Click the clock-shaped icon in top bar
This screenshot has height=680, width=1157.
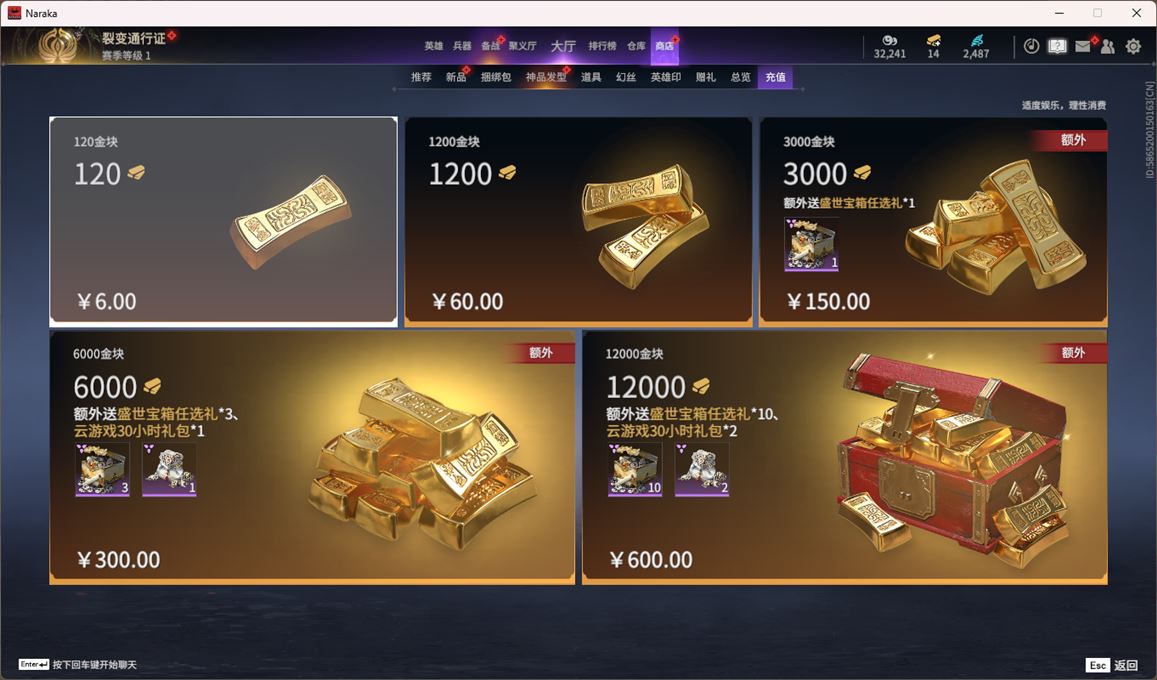[x=1032, y=46]
